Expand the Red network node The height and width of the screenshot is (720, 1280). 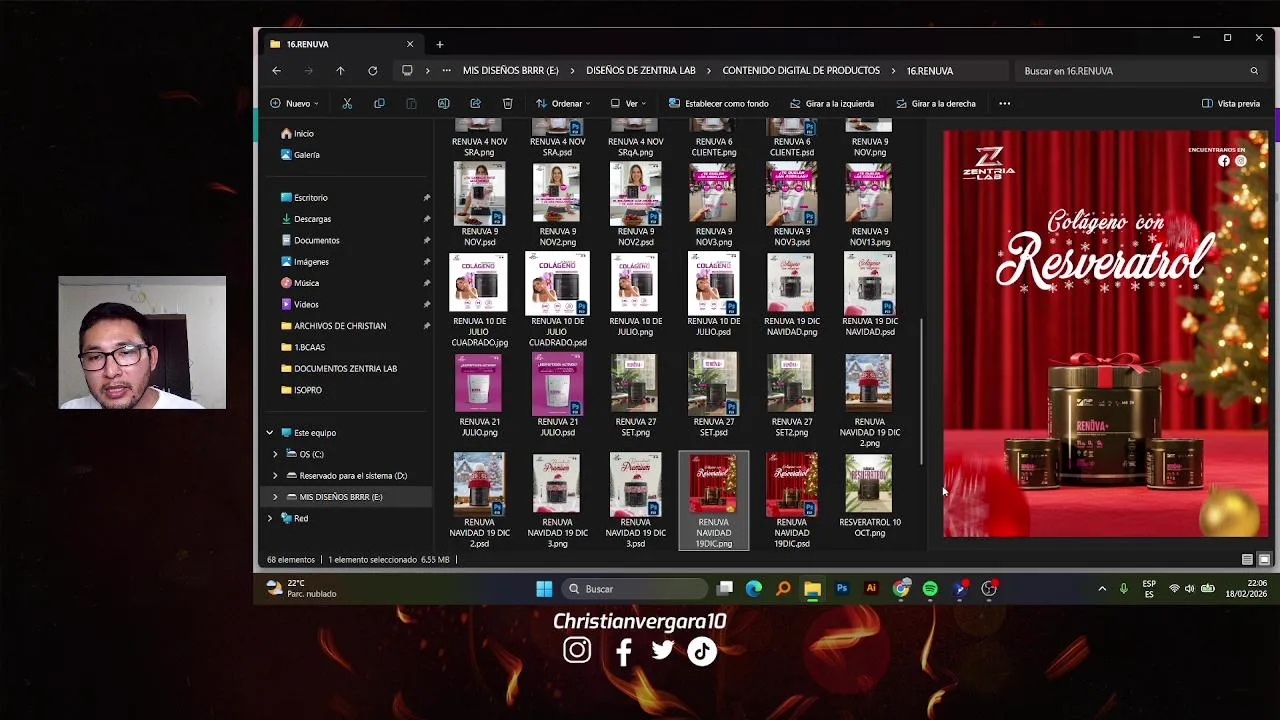tap(269, 519)
